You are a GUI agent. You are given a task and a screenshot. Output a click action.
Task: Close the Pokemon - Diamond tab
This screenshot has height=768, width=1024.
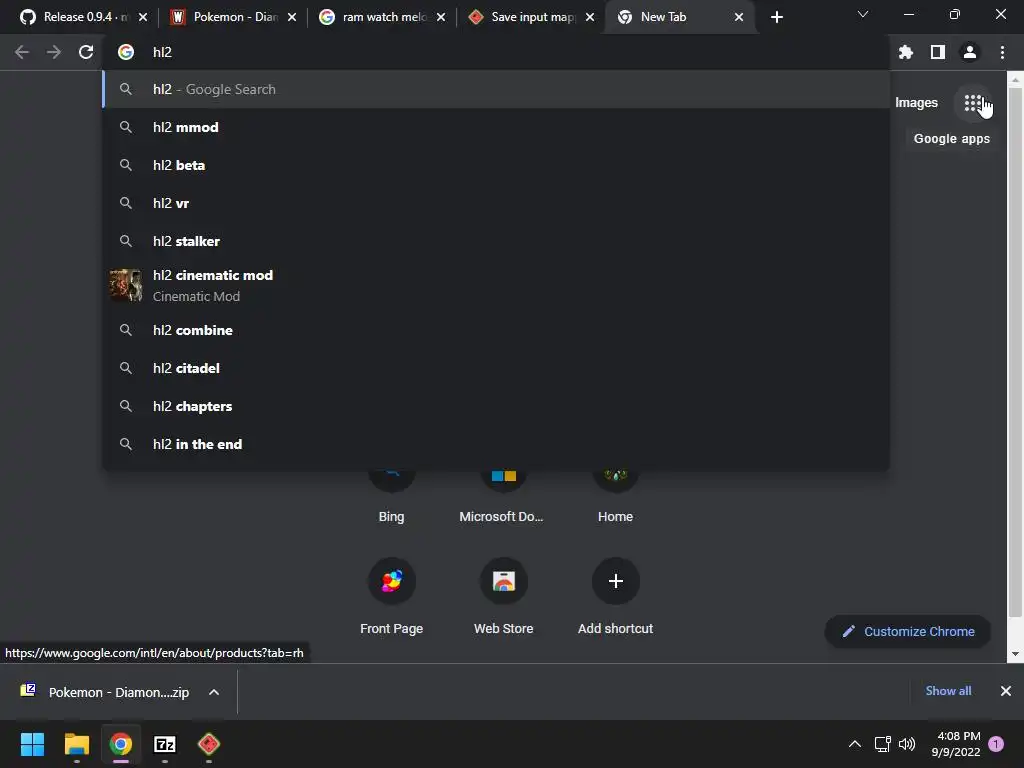coord(292,17)
